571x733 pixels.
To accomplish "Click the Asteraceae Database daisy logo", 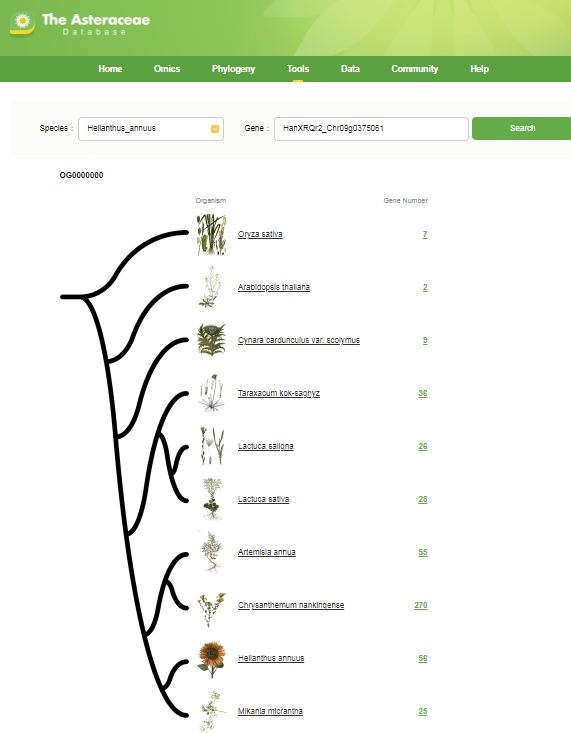I will [22, 23].
